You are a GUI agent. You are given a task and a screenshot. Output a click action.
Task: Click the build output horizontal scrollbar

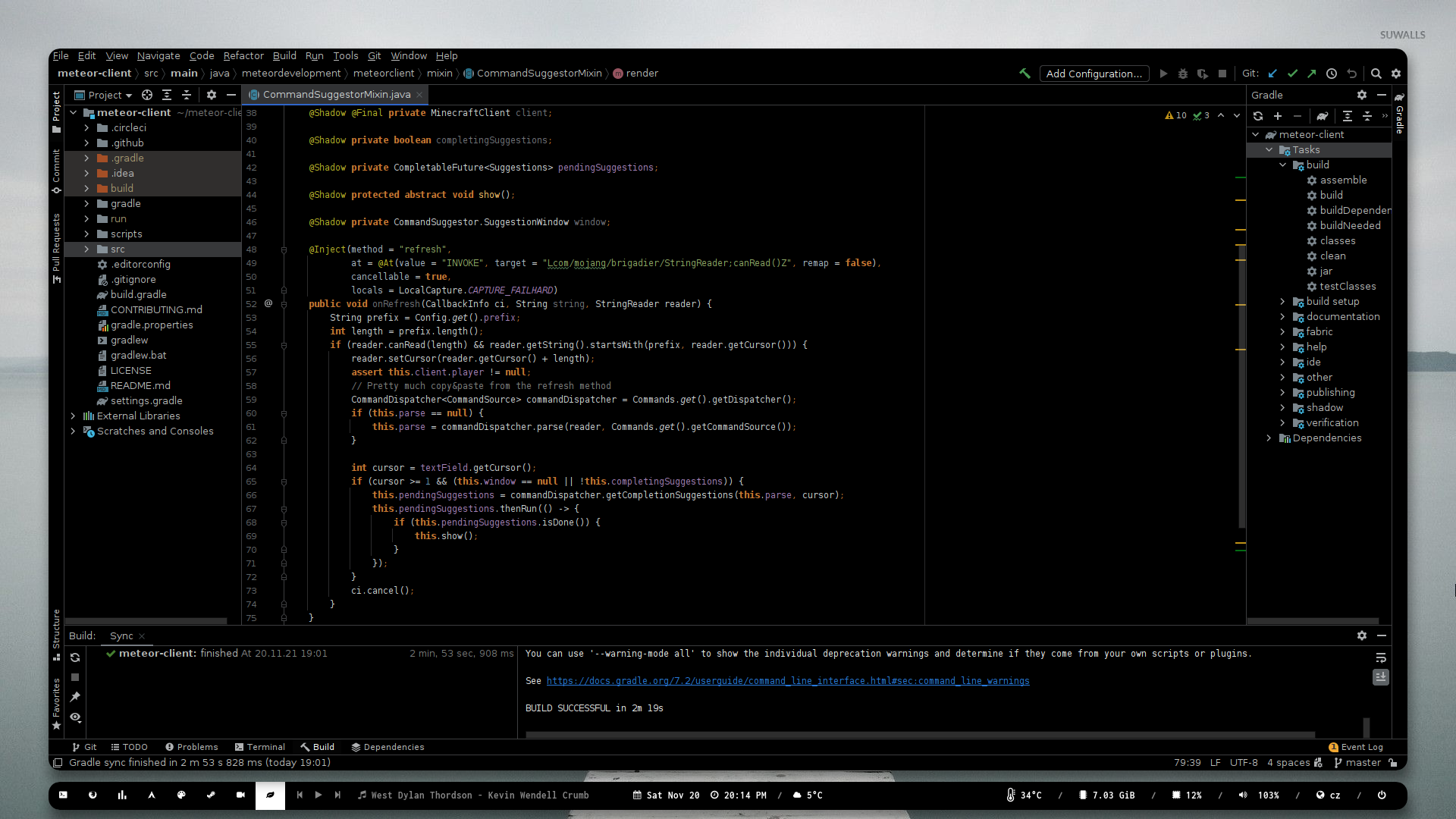919,734
